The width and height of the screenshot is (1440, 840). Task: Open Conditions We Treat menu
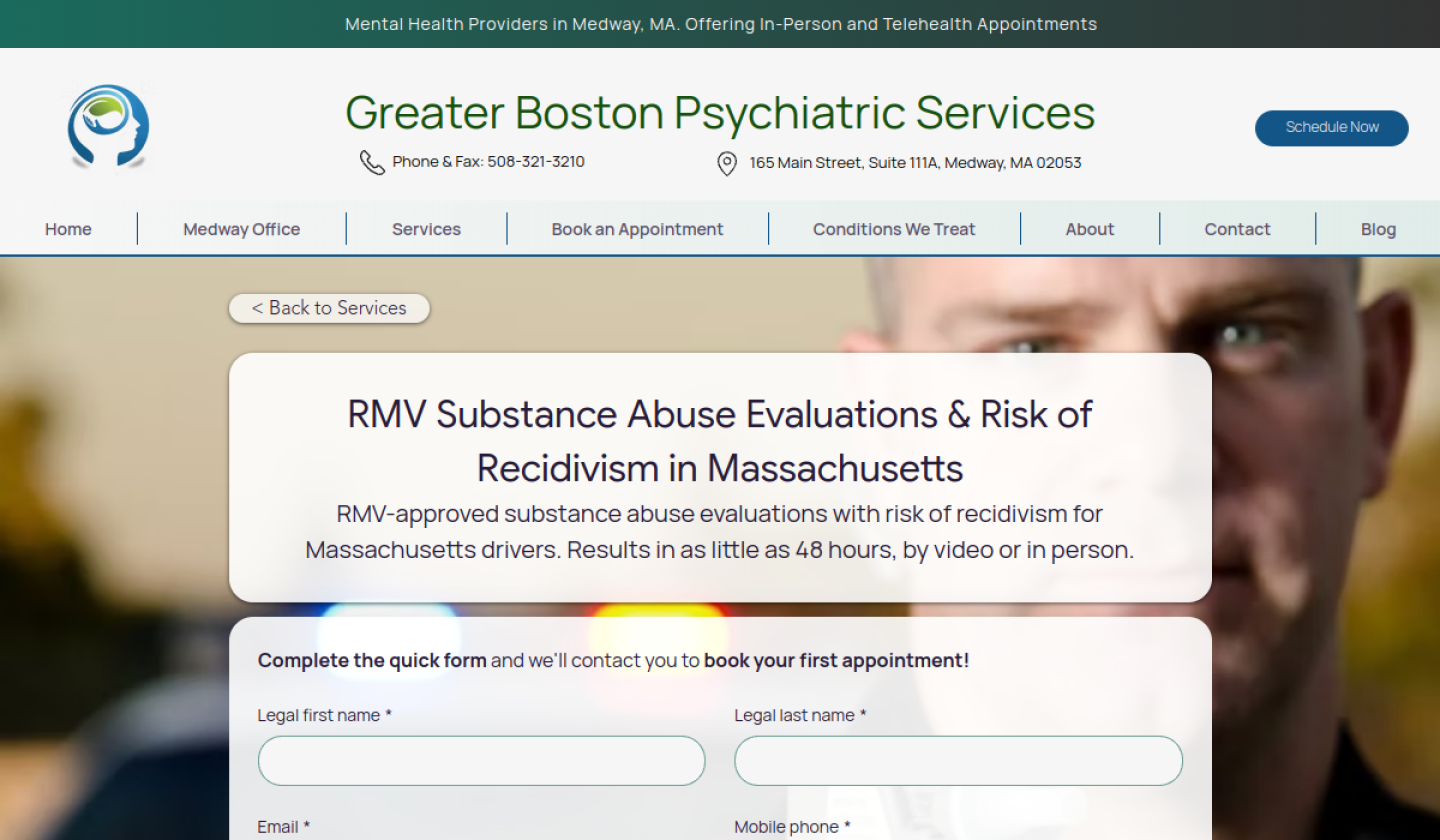894,229
